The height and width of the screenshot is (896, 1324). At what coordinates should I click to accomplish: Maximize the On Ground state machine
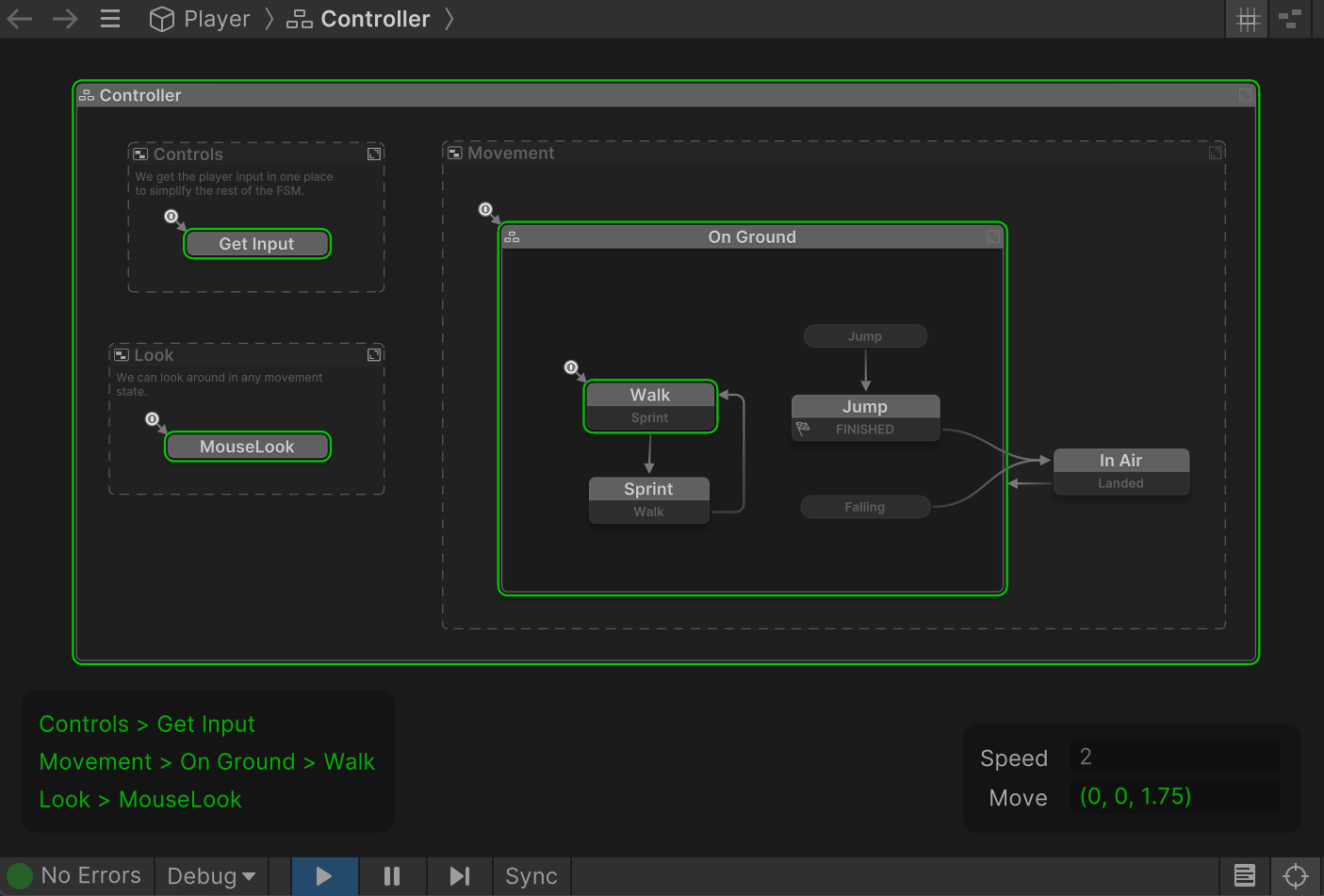(x=993, y=237)
